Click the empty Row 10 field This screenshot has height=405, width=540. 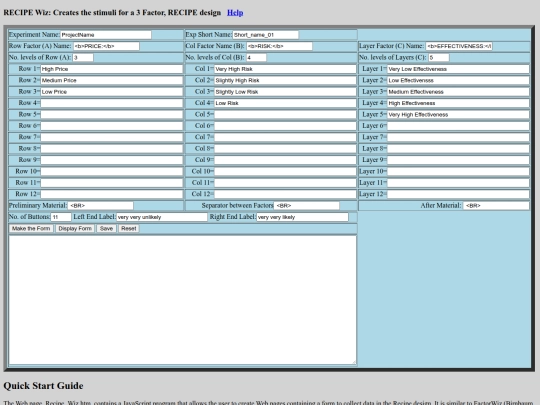tap(112, 171)
